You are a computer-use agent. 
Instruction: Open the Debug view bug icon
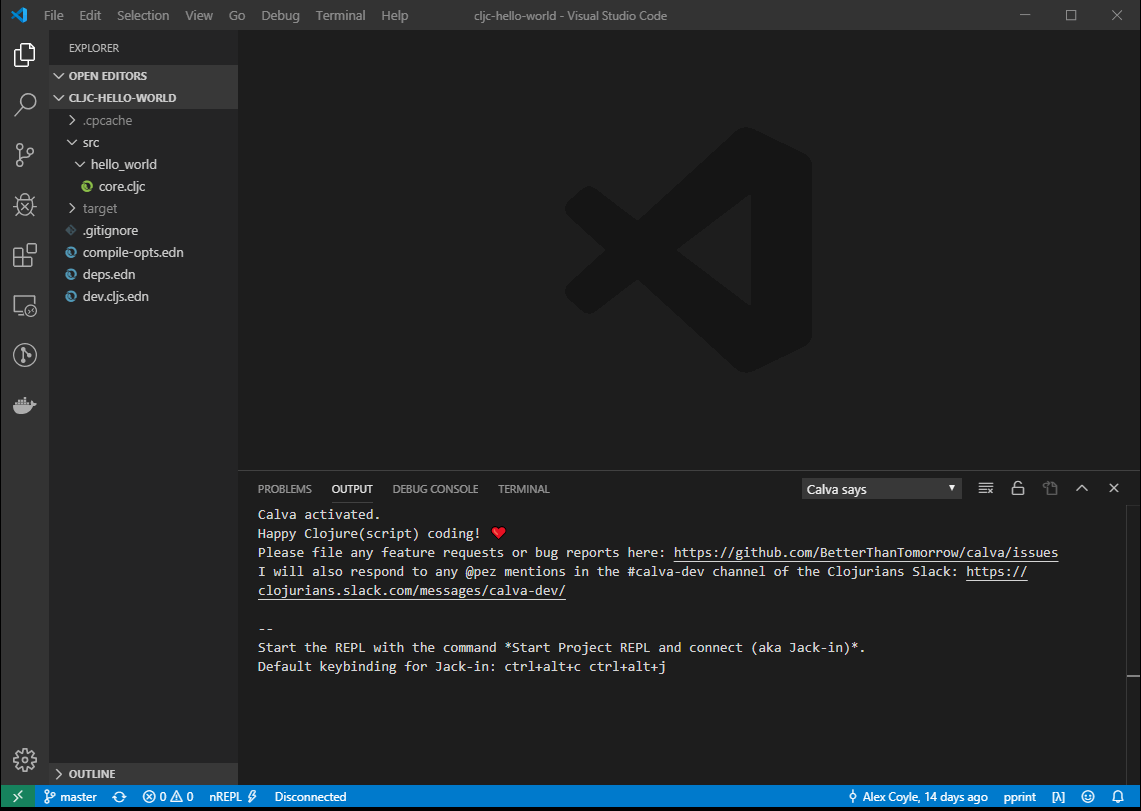[x=25, y=205]
